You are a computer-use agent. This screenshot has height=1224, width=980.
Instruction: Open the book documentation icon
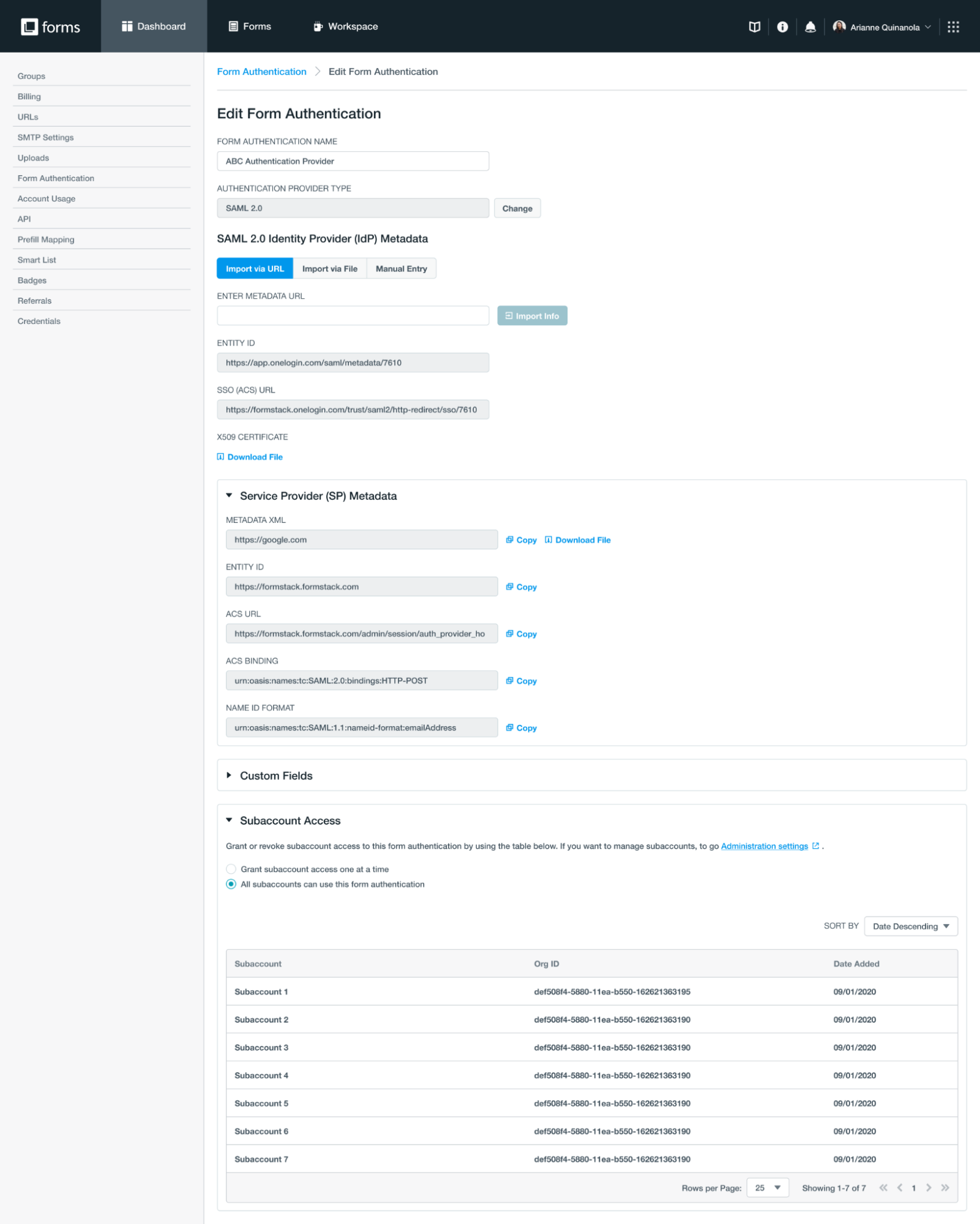tap(754, 27)
